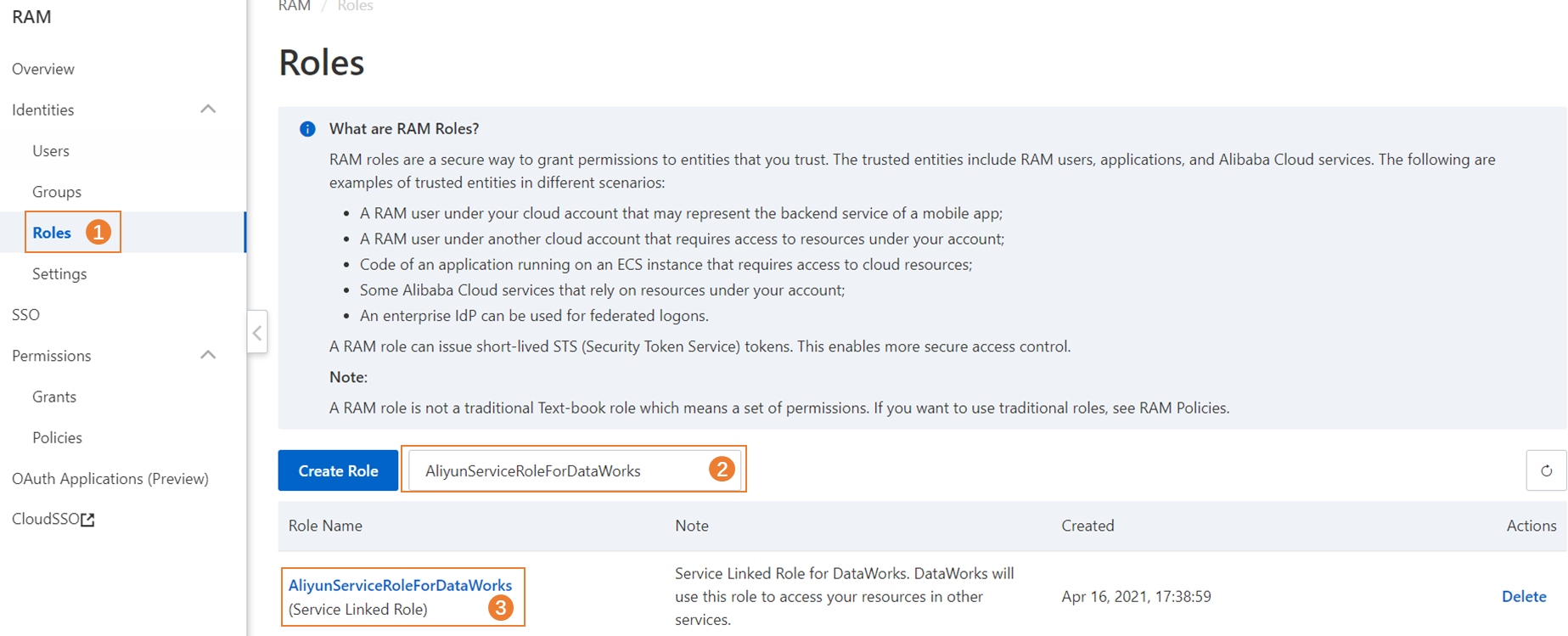1568x636 pixels.
Task: Open Overview in the RAM sidebar
Action: tap(43, 69)
